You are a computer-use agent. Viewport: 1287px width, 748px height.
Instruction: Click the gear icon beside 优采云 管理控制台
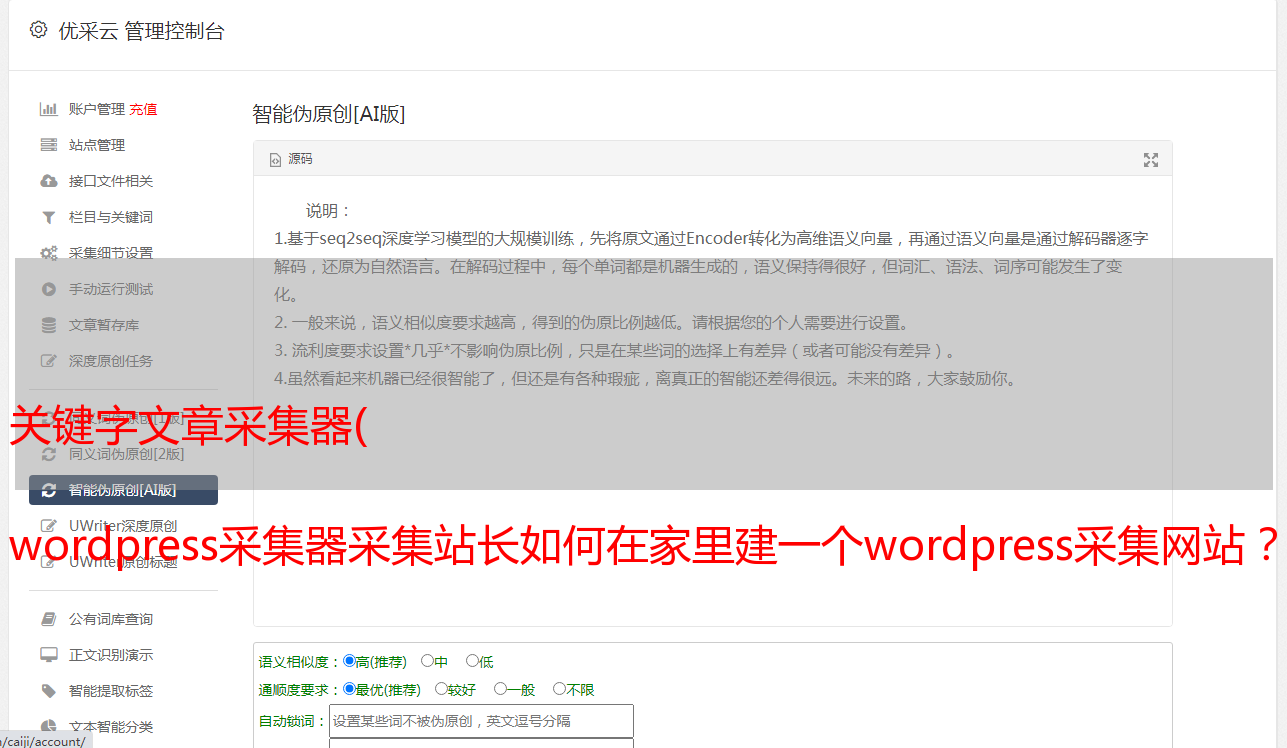(x=38, y=30)
